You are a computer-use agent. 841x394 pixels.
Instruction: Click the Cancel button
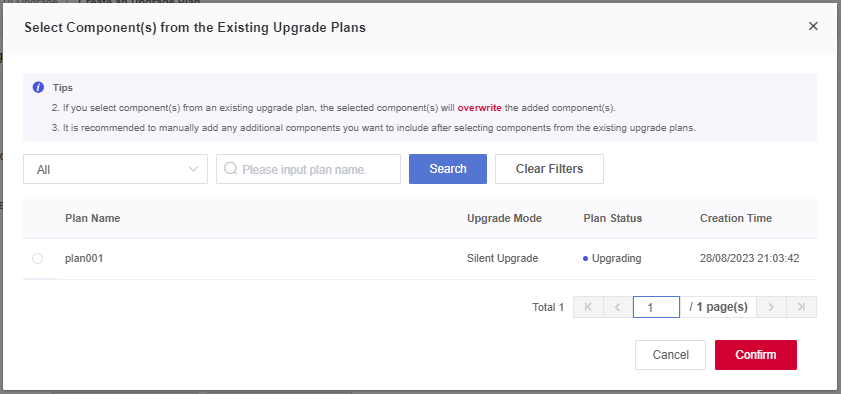pos(670,355)
